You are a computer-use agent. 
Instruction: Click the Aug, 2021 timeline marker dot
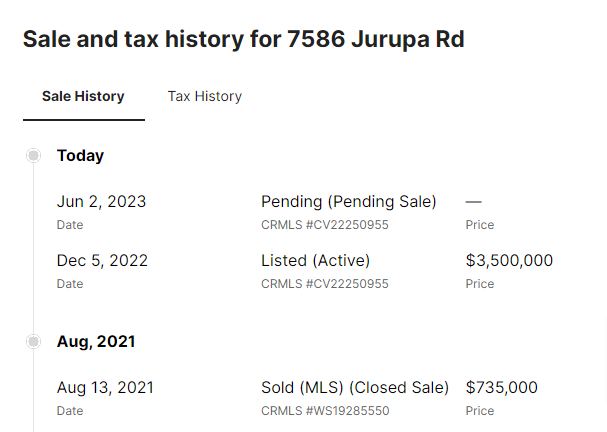point(34,342)
